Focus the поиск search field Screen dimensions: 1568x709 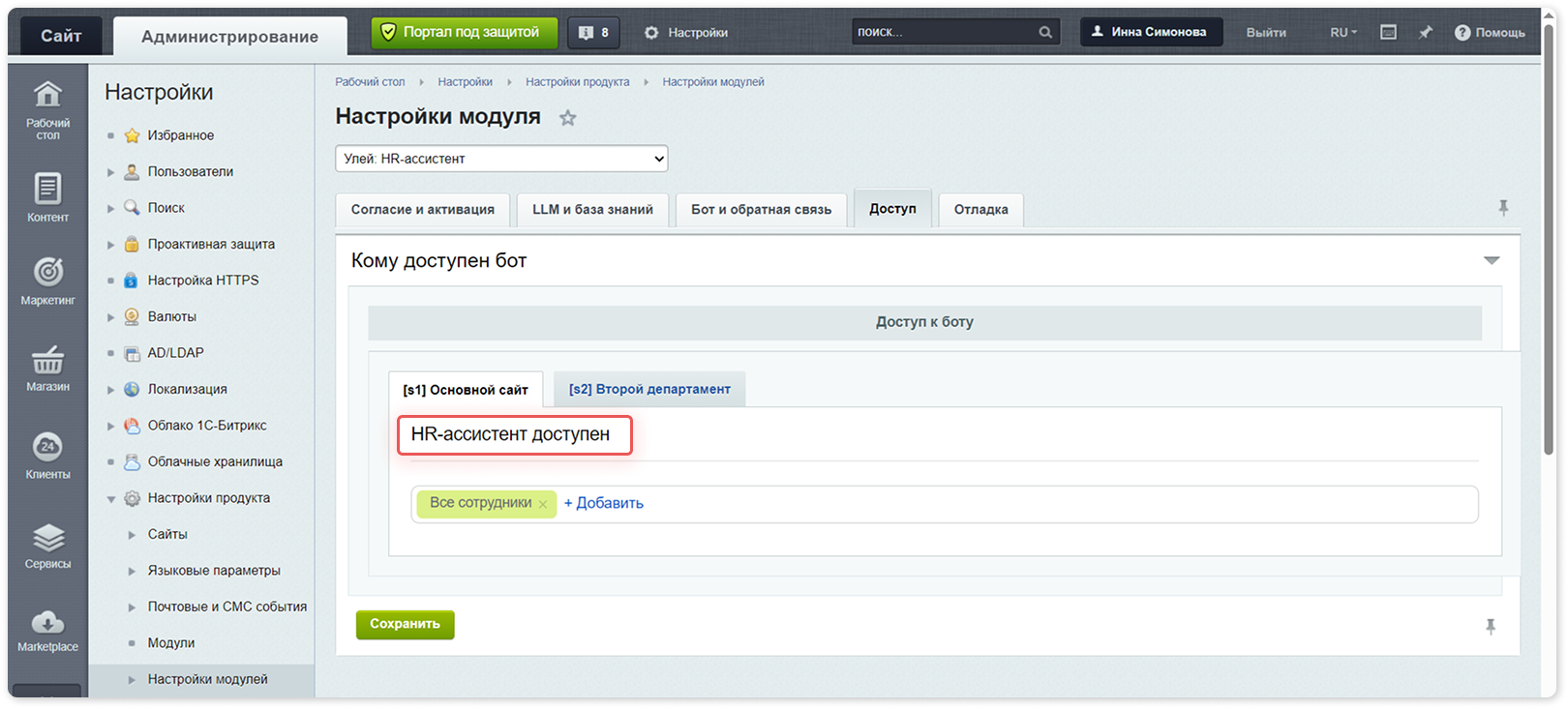(x=944, y=32)
